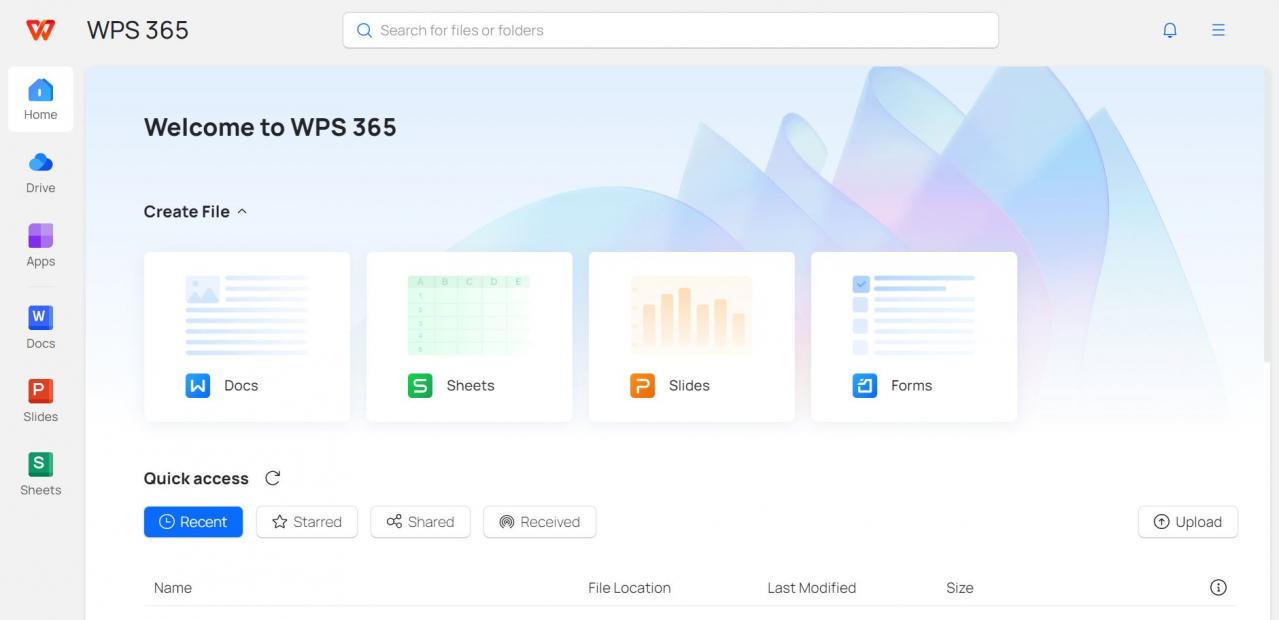Create a new Sheets file card
Image resolution: width=1279 pixels, height=620 pixels.
pyautogui.click(x=469, y=337)
